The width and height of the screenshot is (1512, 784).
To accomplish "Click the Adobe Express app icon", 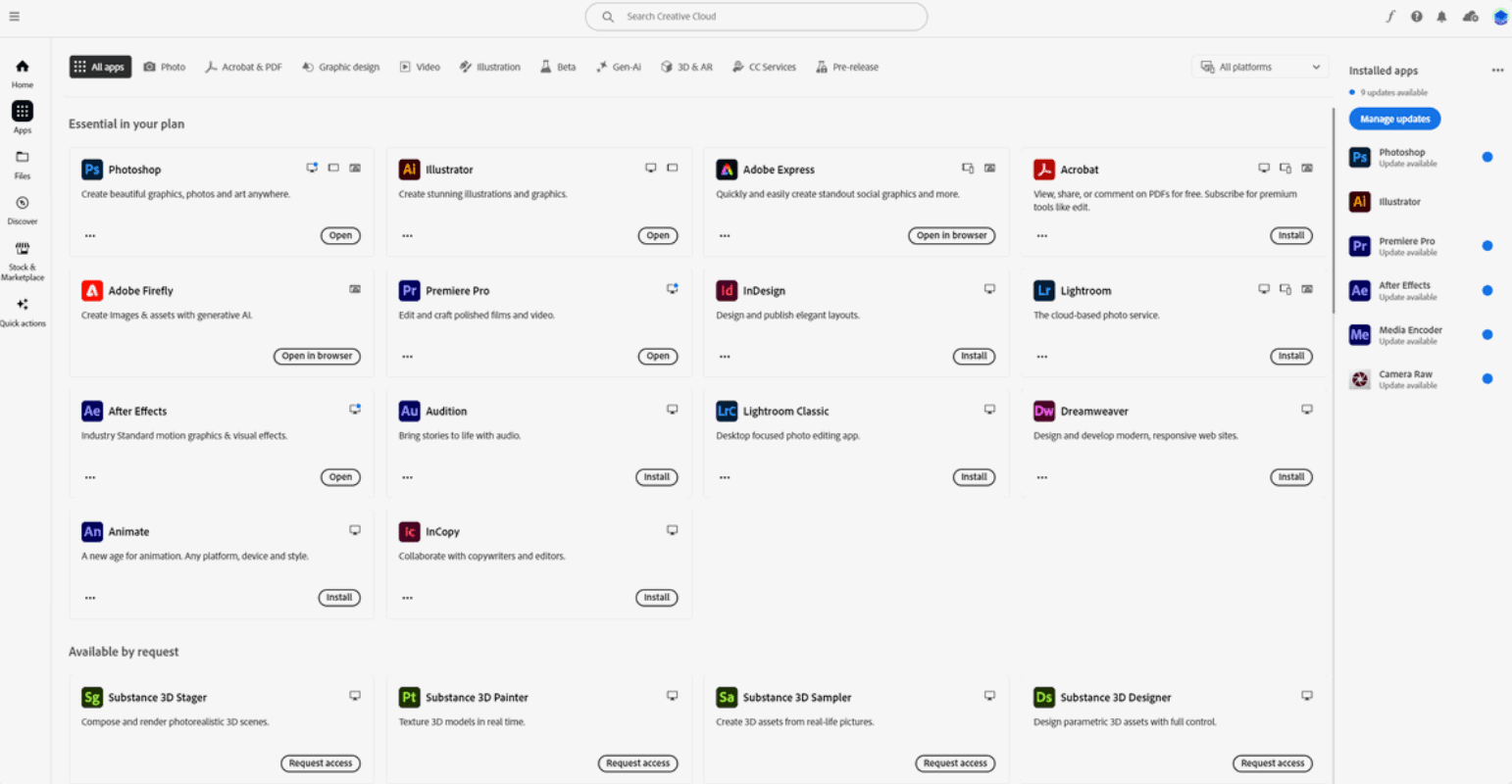I will (x=727, y=170).
